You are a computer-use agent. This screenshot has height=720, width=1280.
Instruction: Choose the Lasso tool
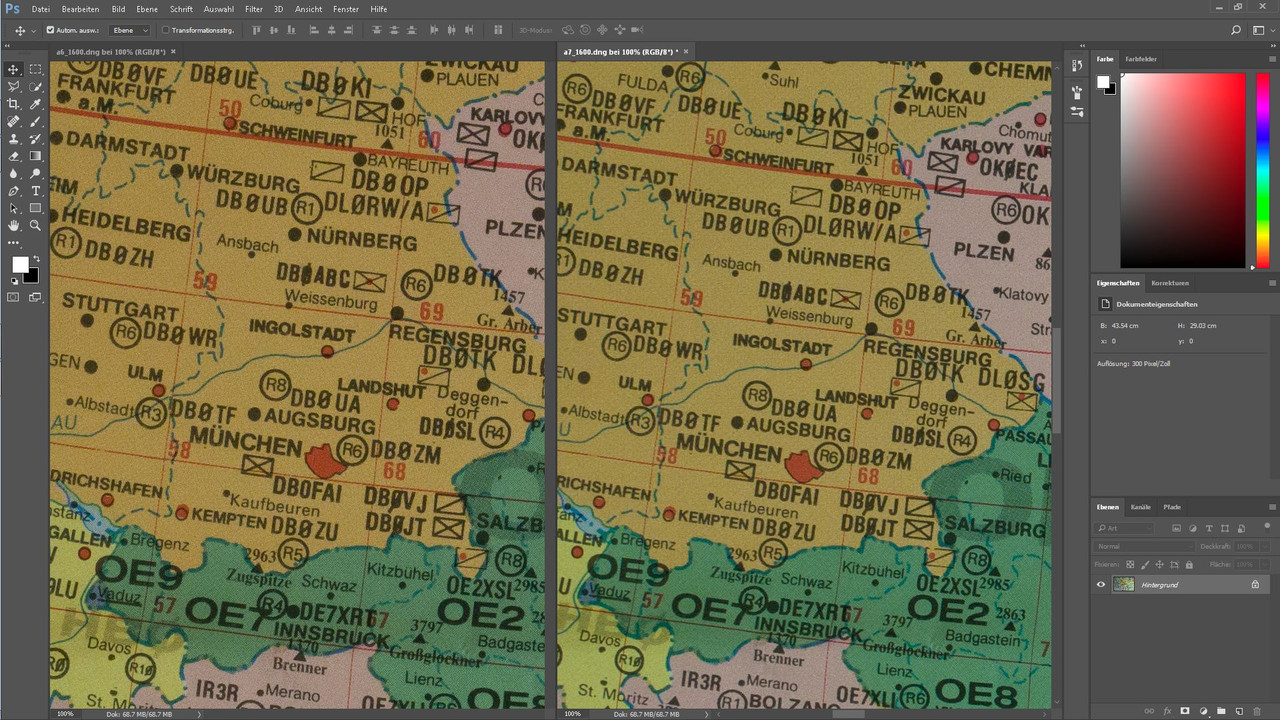(14, 87)
